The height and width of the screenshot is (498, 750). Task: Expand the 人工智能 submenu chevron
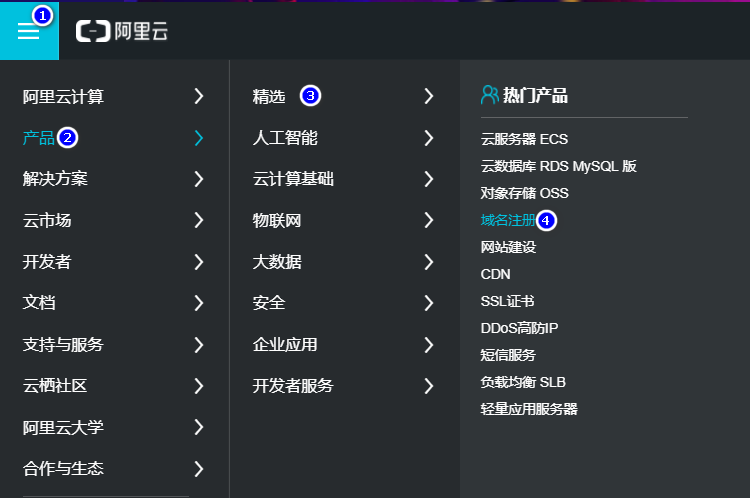[x=429, y=138]
